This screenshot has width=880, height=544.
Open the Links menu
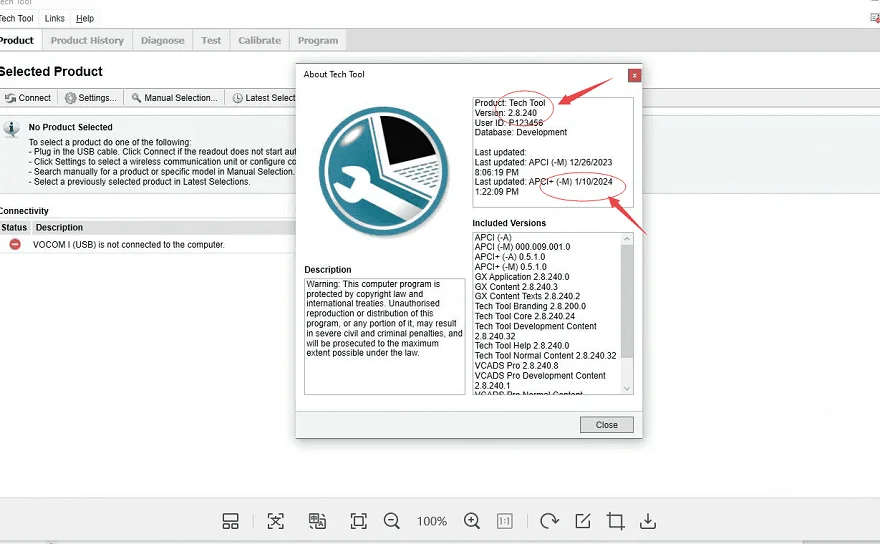click(54, 19)
